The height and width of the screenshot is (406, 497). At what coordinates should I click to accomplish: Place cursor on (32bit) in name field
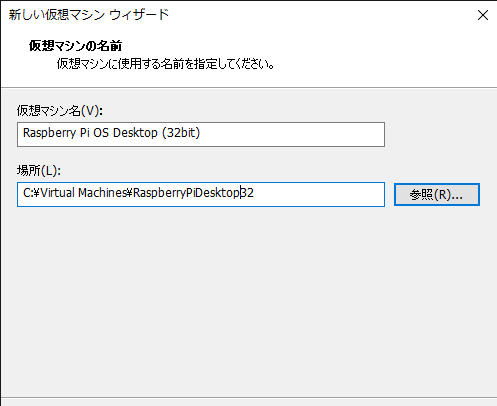181,133
